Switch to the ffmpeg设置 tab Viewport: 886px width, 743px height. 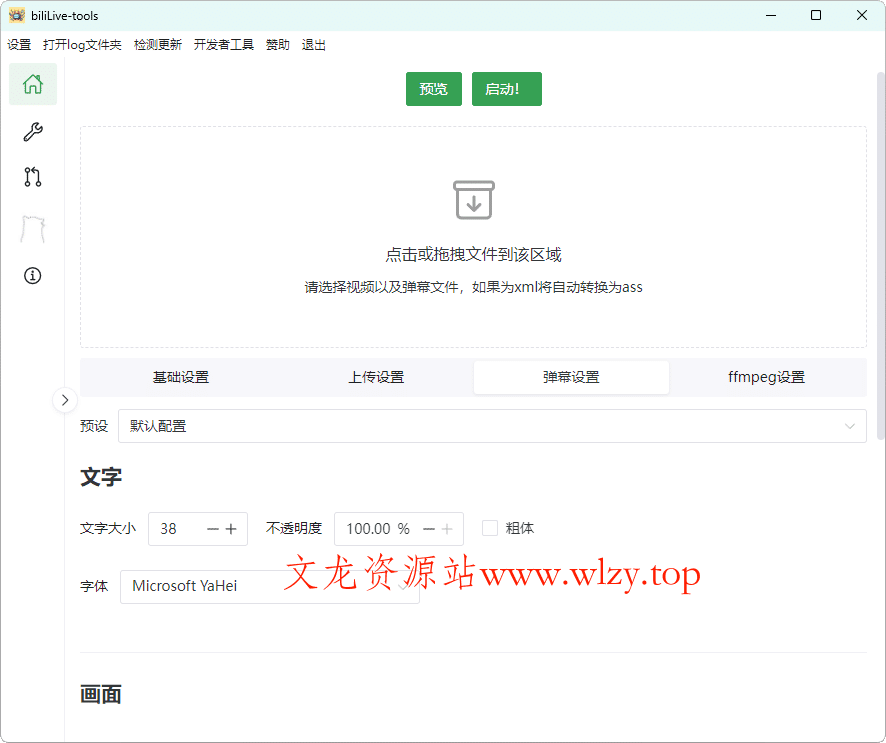(x=766, y=377)
